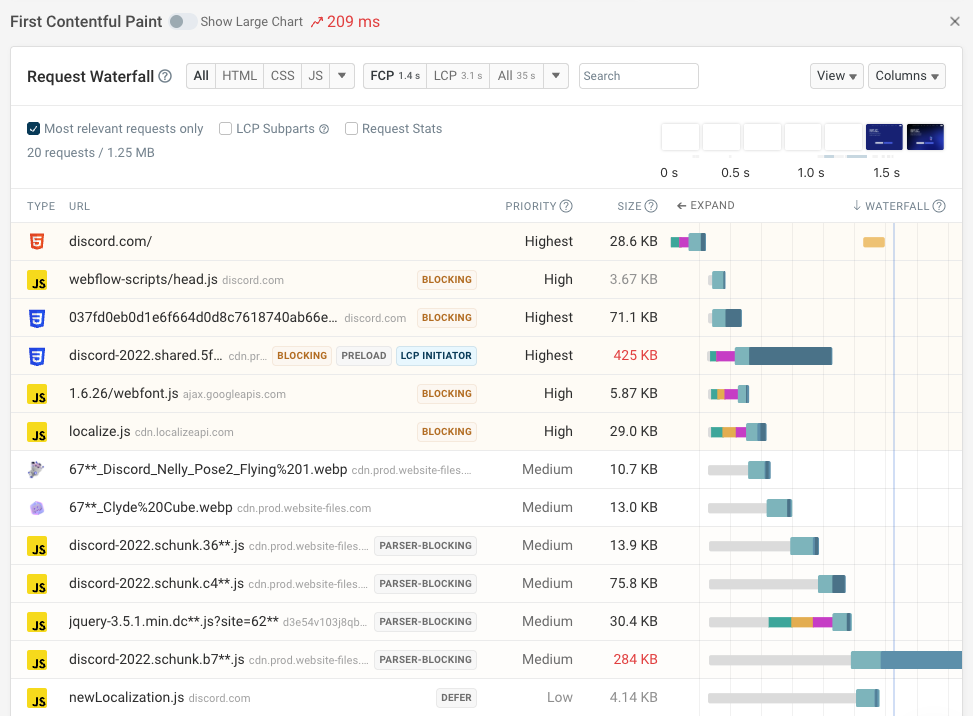This screenshot has width=973, height=716.
Task: Select the JS filter tab
Action: (x=316, y=76)
